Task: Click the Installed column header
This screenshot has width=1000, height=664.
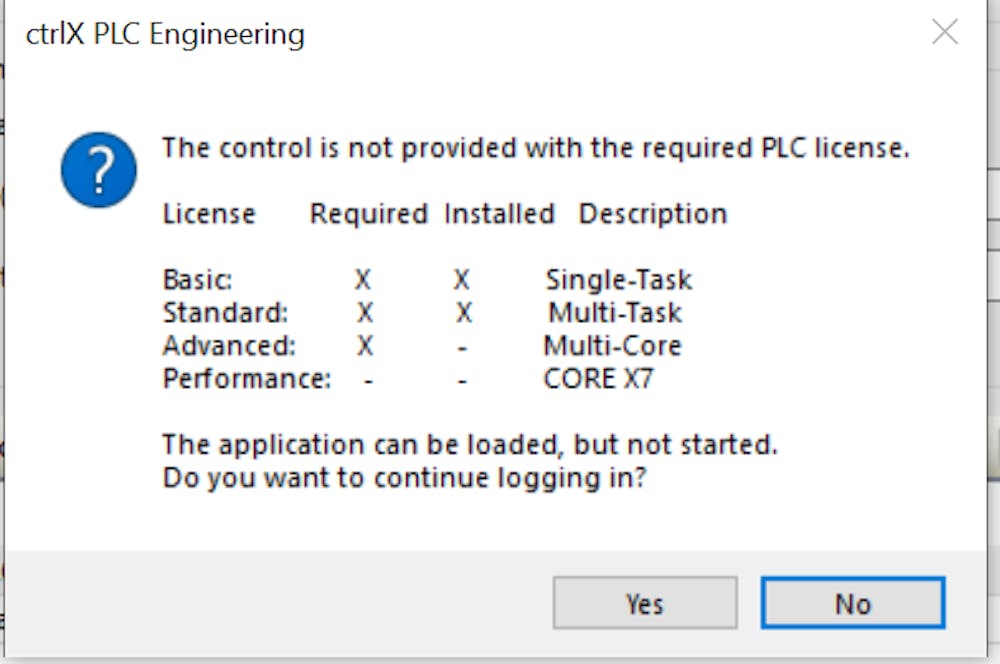Action: tap(499, 213)
